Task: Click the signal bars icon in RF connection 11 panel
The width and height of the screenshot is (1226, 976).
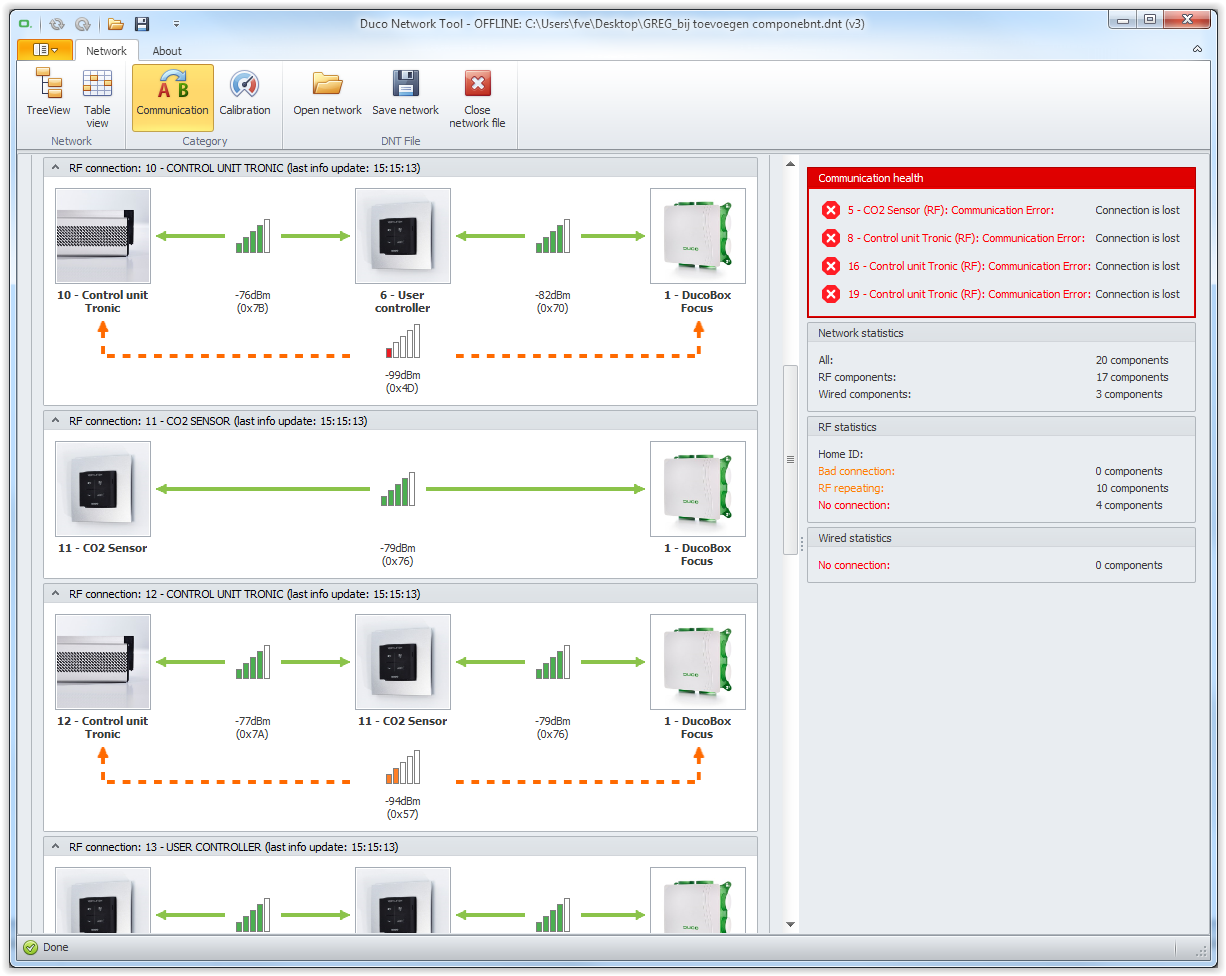Action: click(398, 489)
